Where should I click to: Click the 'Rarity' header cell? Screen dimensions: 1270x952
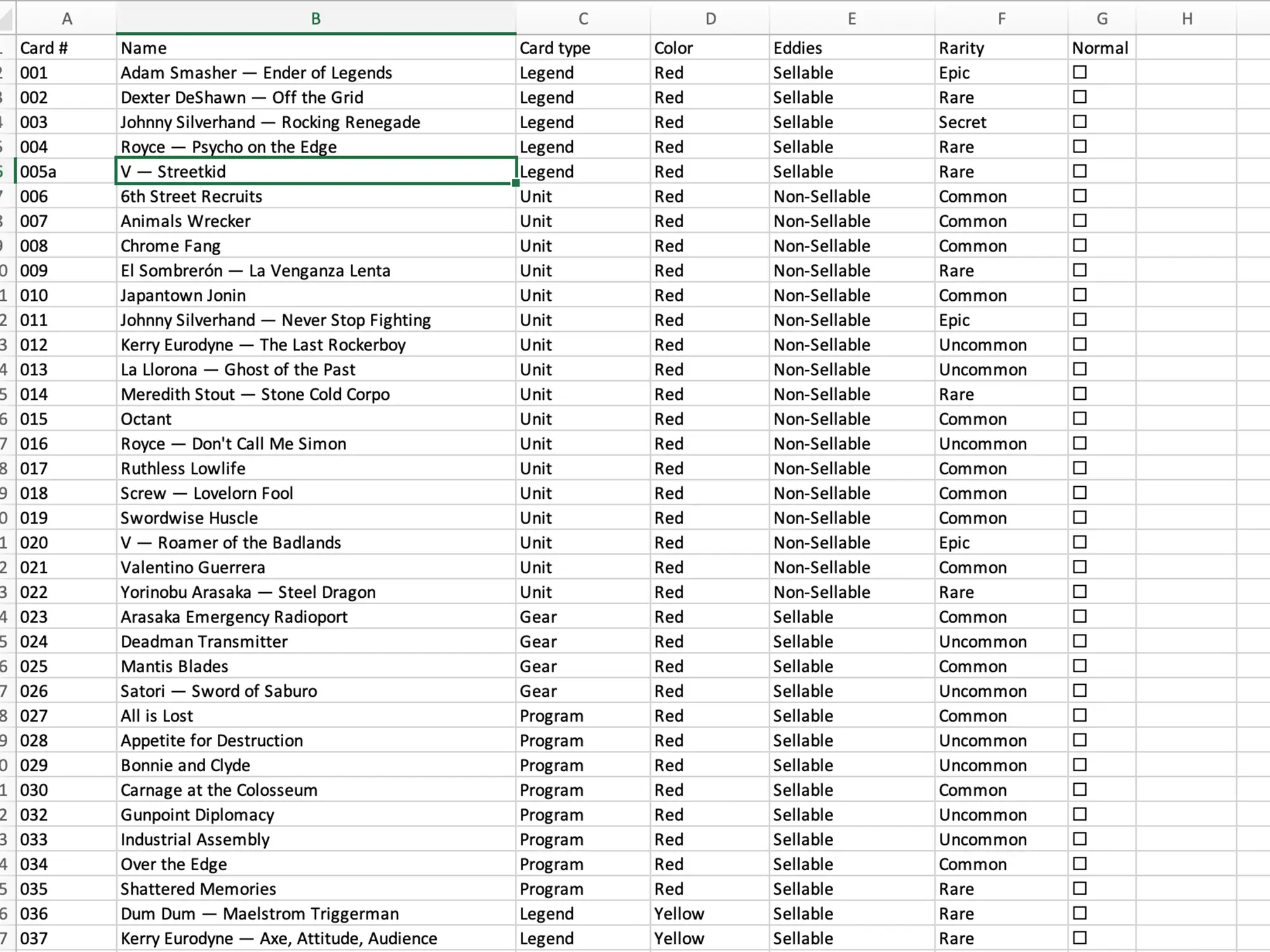pyautogui.click(x=1001, y=48)
